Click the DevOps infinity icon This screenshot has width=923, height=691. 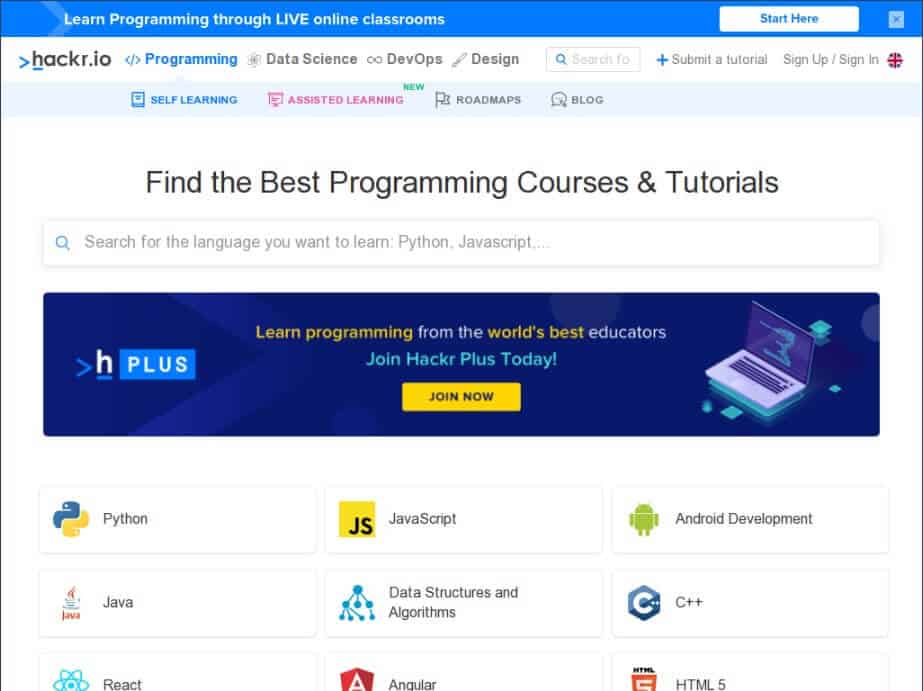point(374,59)
